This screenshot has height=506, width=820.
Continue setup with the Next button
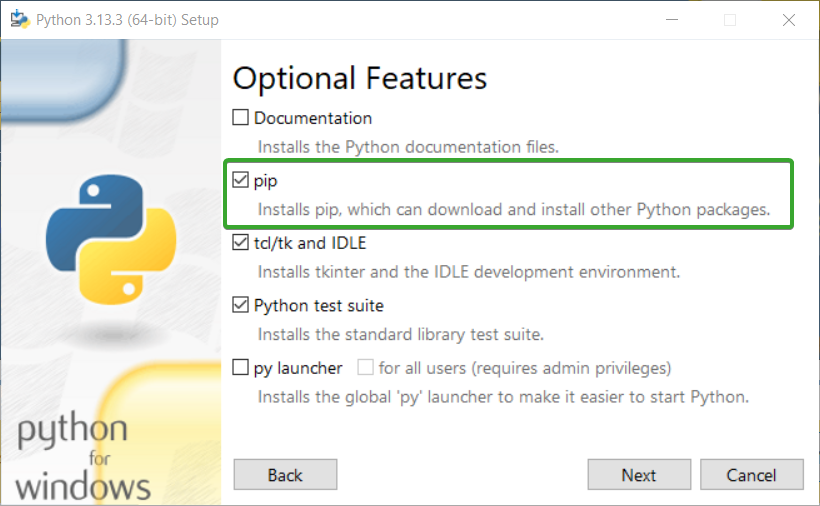pos(639,475)
